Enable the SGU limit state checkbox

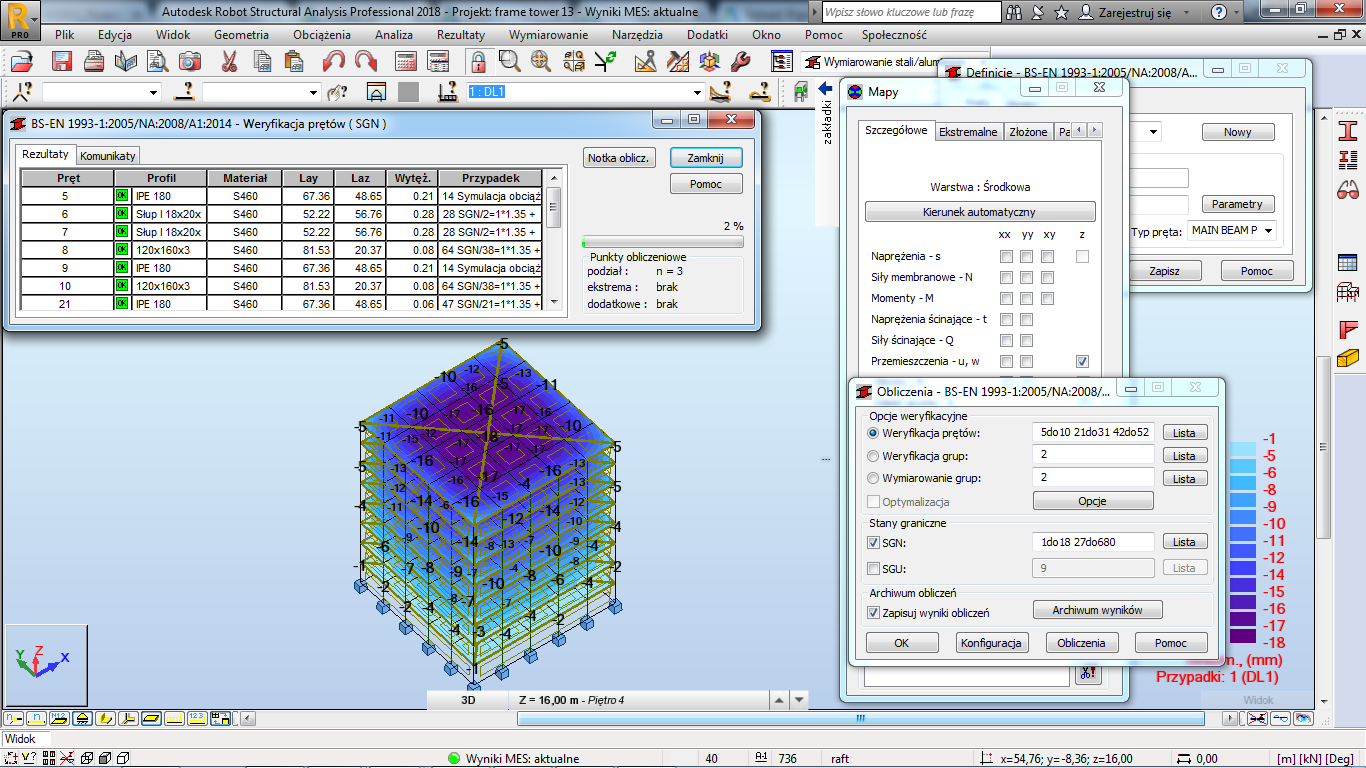click(x=873, y=568)
